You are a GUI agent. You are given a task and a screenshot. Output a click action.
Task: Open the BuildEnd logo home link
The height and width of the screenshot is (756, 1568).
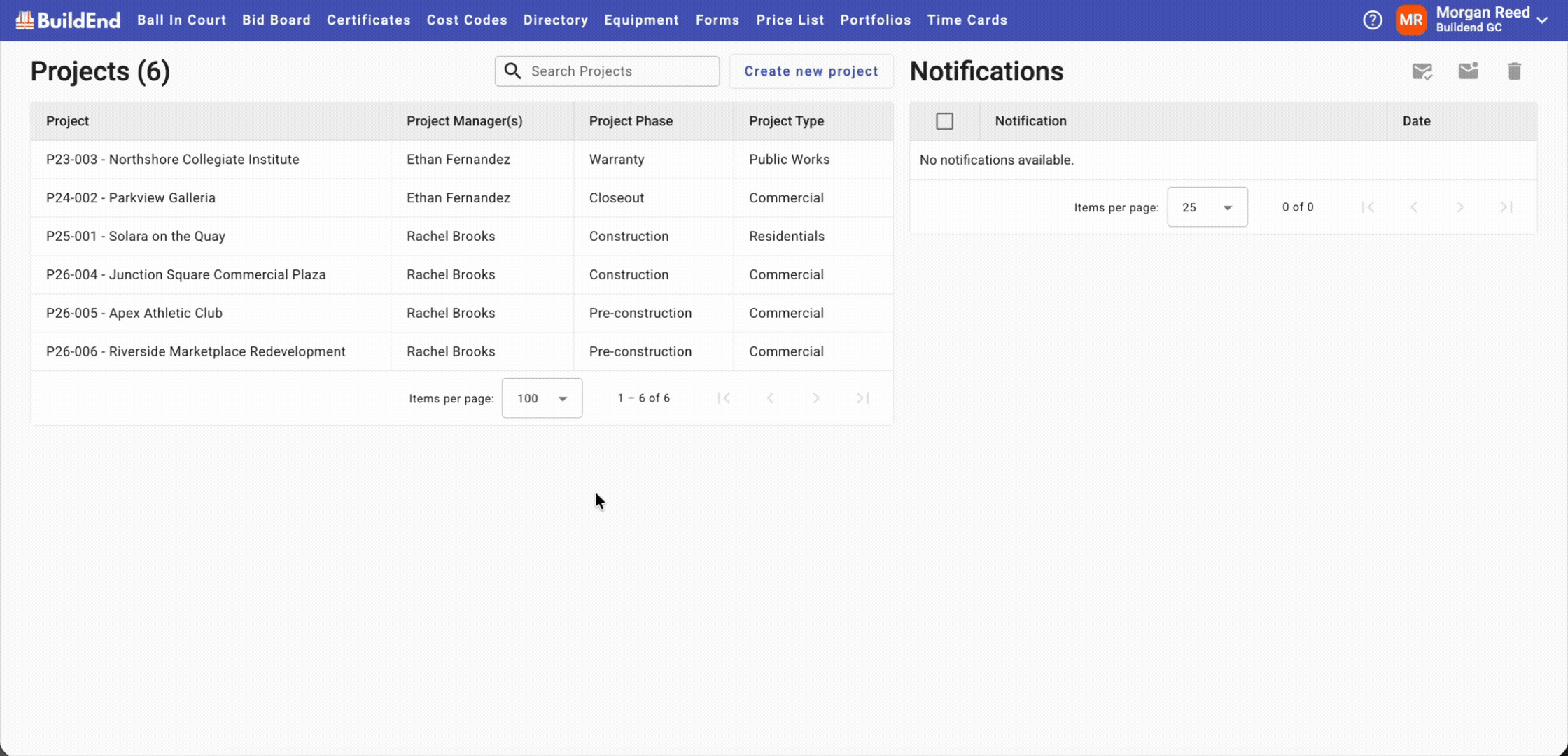68,20
